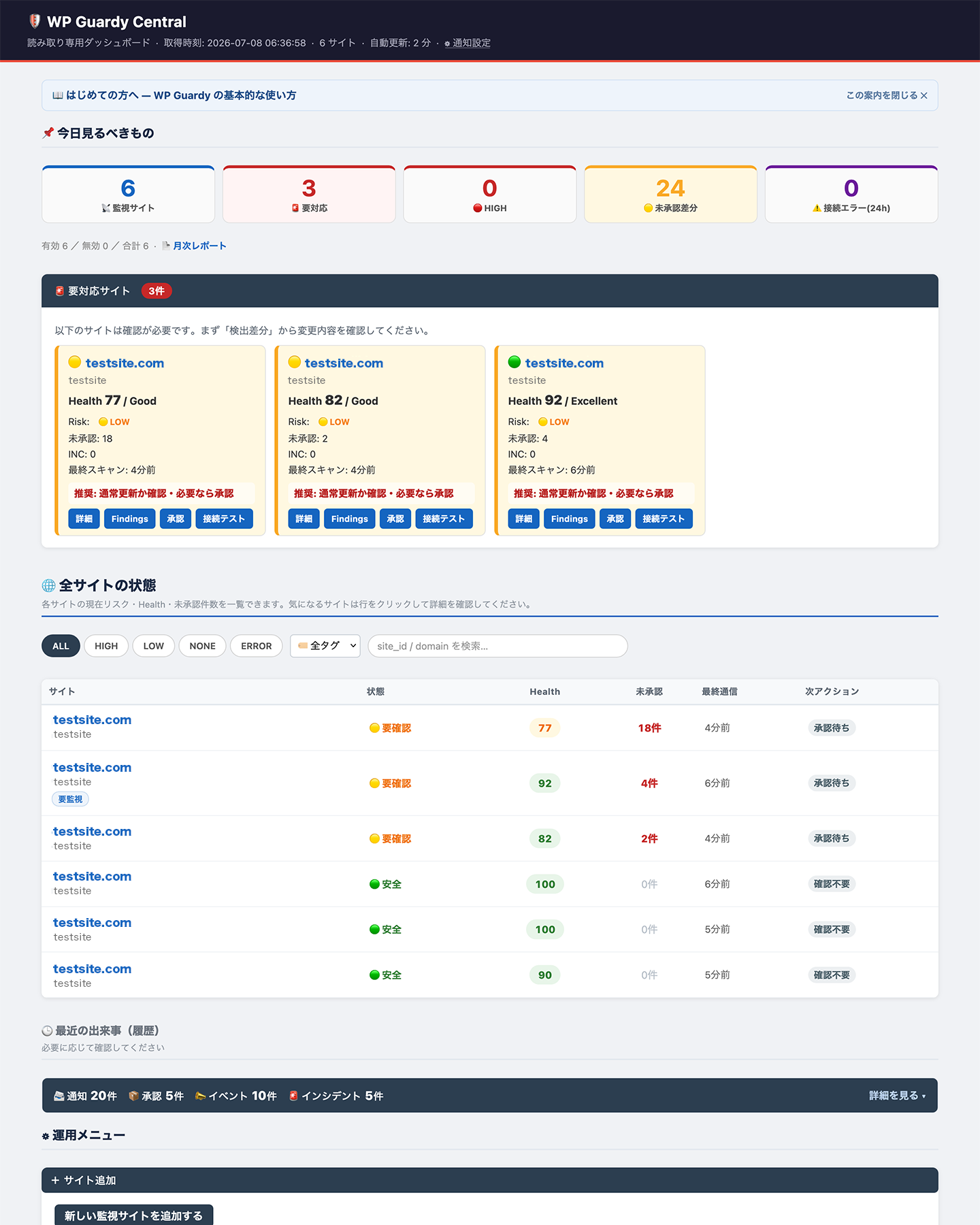The height and width of the screenshot is (1225, 980).
Task: Click 詳細 on the Health 77 card
Action: click(x=84, y=519)
